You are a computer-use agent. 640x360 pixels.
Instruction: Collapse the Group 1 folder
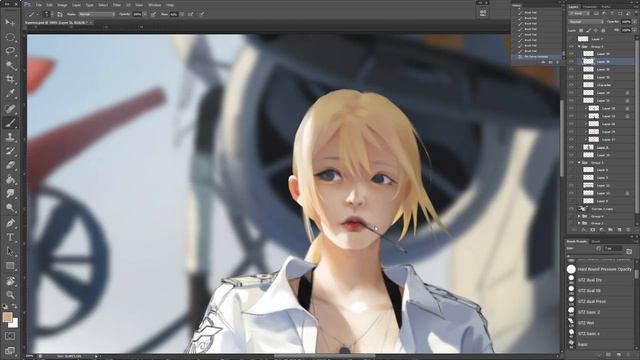click(579, 162)
